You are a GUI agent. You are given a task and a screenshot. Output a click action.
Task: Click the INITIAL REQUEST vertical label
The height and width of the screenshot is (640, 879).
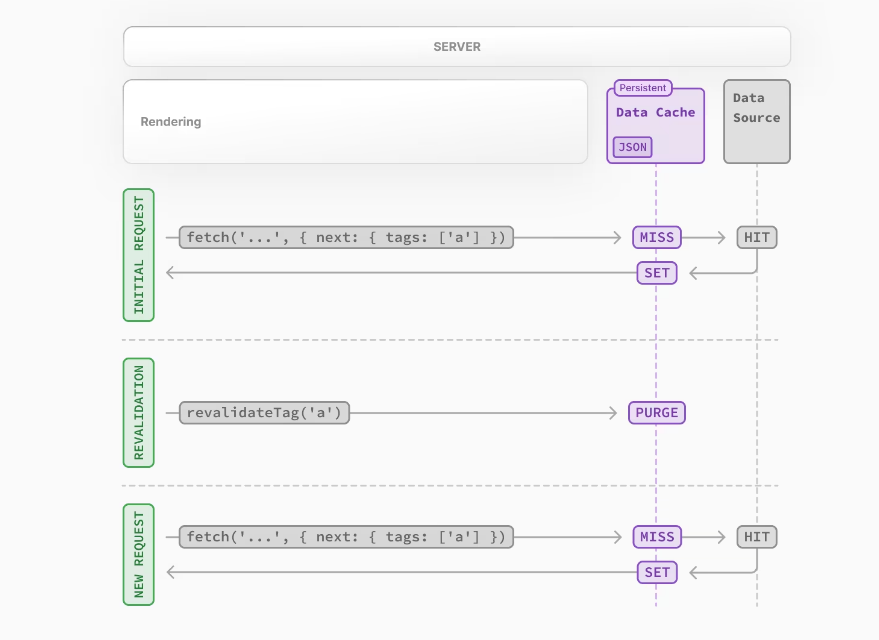[x=138, y=255]
